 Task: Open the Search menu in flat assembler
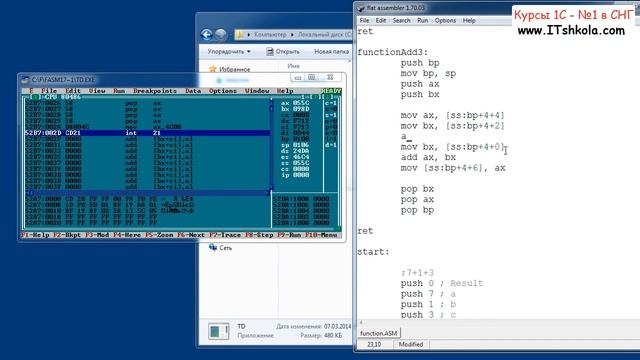click(401, 20)
